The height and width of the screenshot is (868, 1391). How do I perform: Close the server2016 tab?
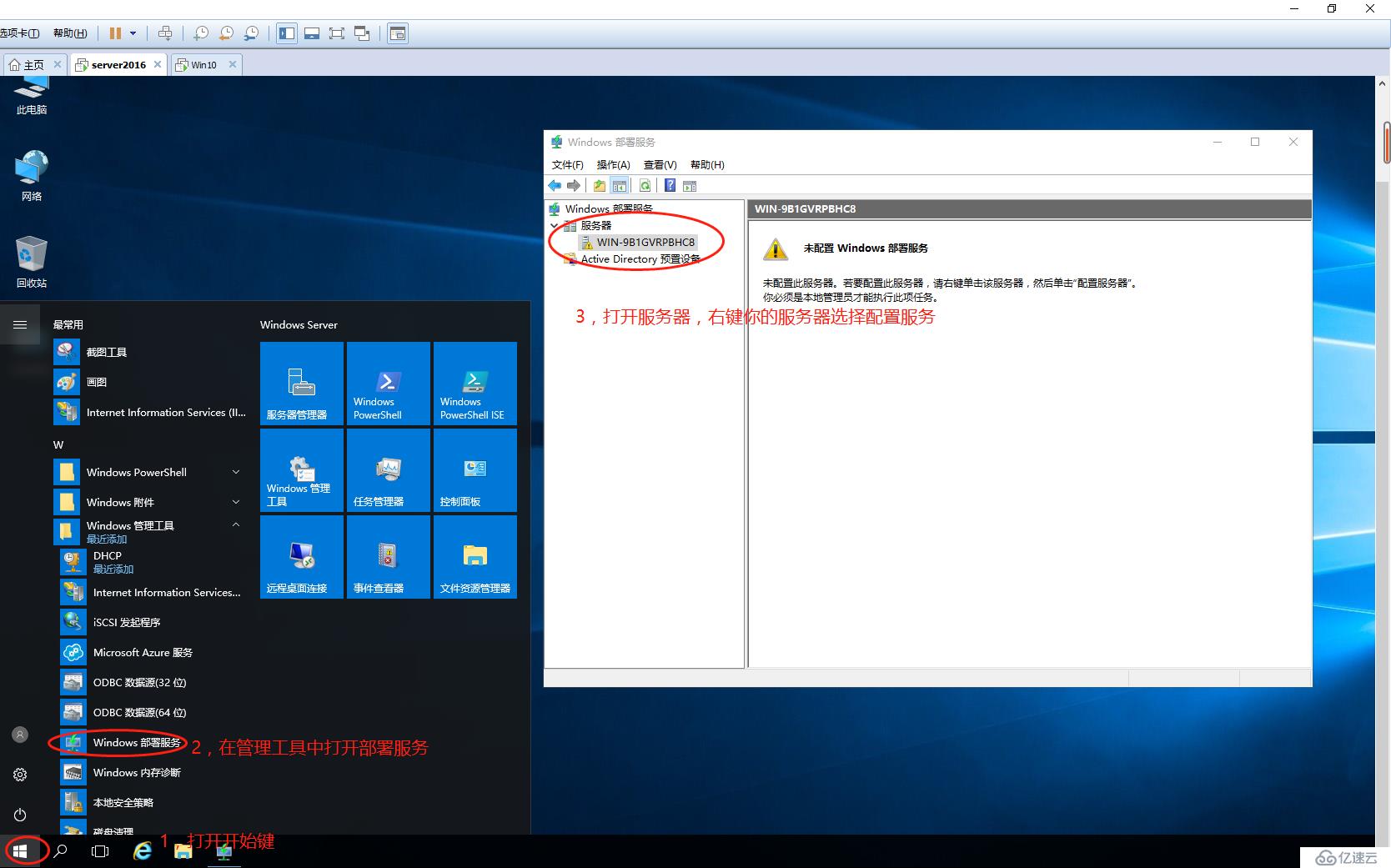[x=158, y=64]
